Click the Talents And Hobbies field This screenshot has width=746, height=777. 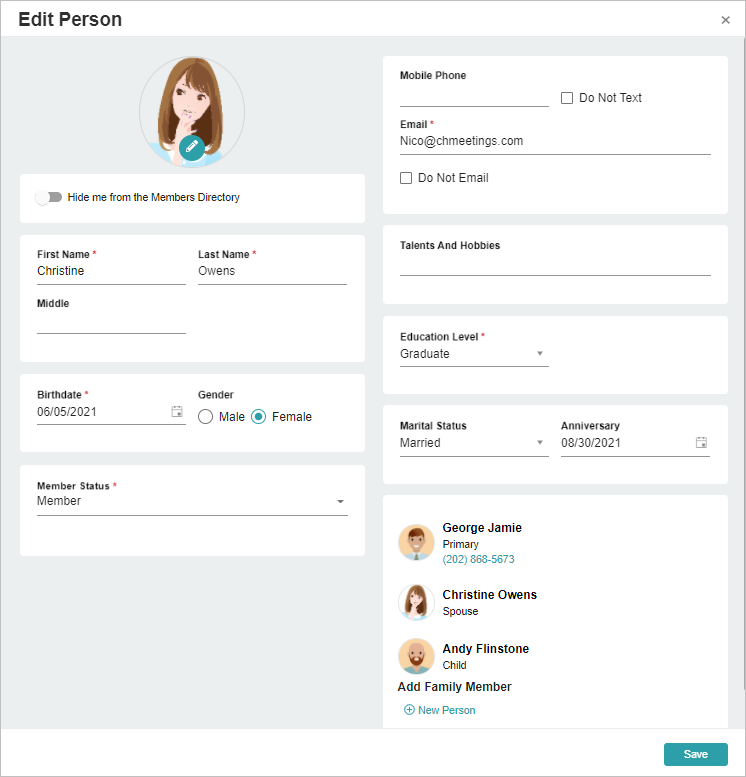click(x=555, y=266)
